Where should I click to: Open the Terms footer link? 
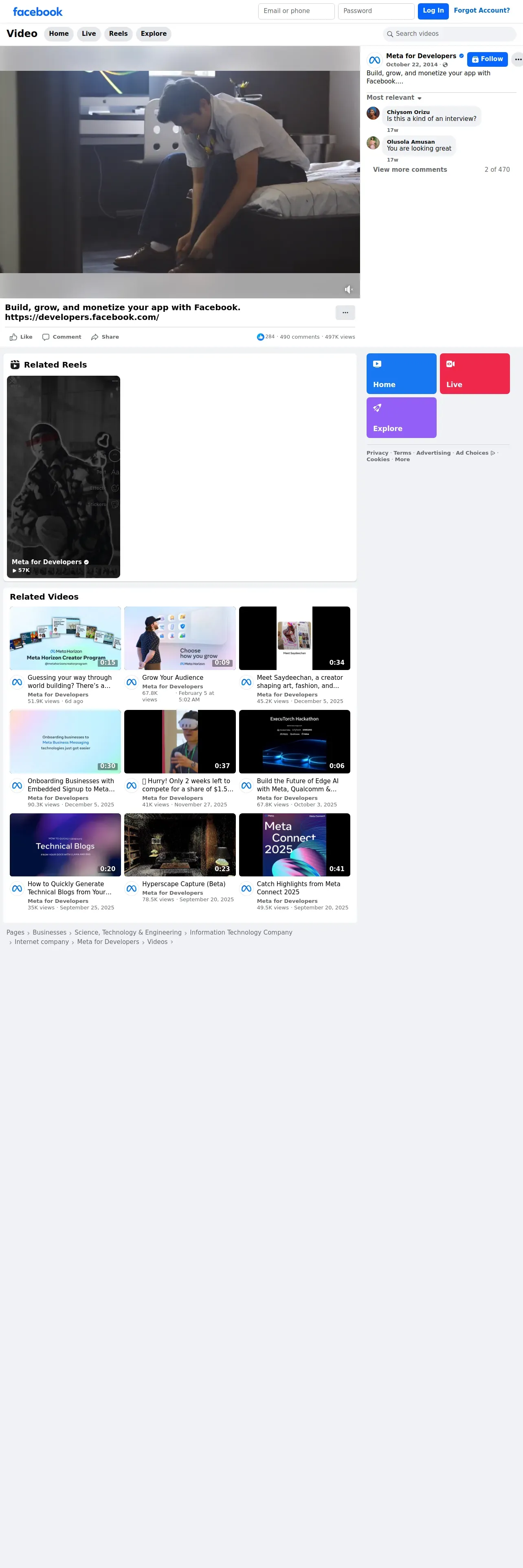402,453
